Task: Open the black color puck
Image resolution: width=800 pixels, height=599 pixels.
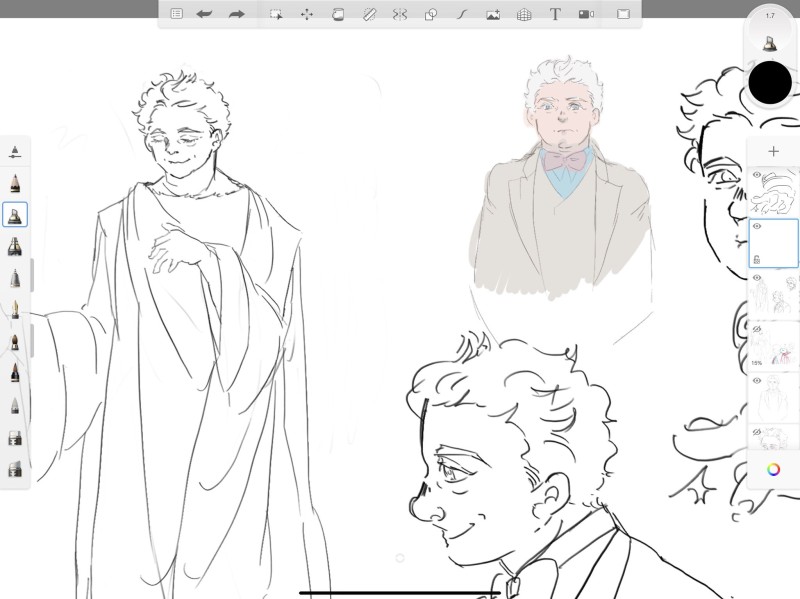Action: pos(770,82)
